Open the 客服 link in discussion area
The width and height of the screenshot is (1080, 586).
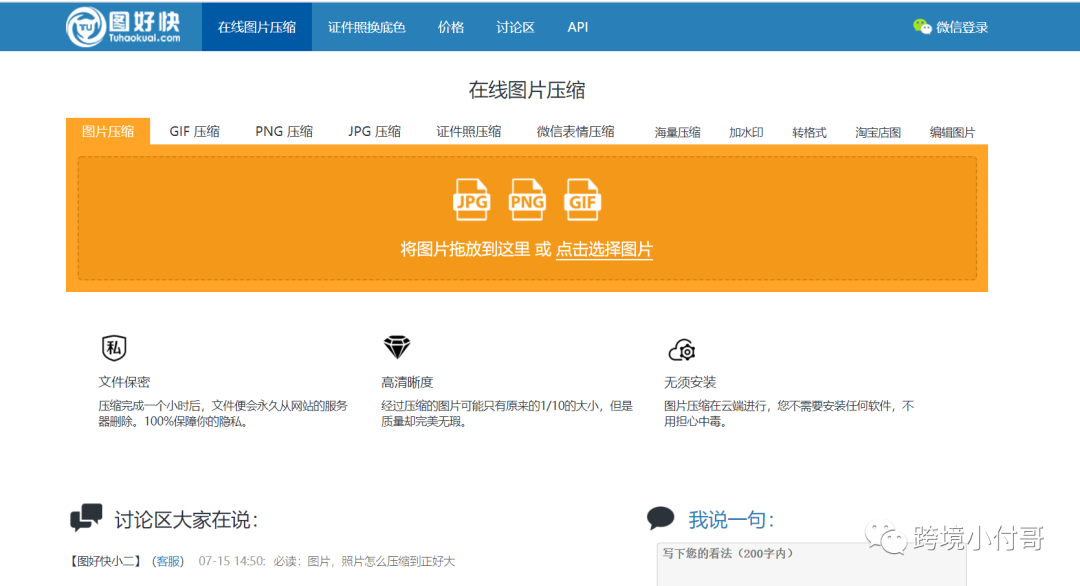tap(166, 561)
